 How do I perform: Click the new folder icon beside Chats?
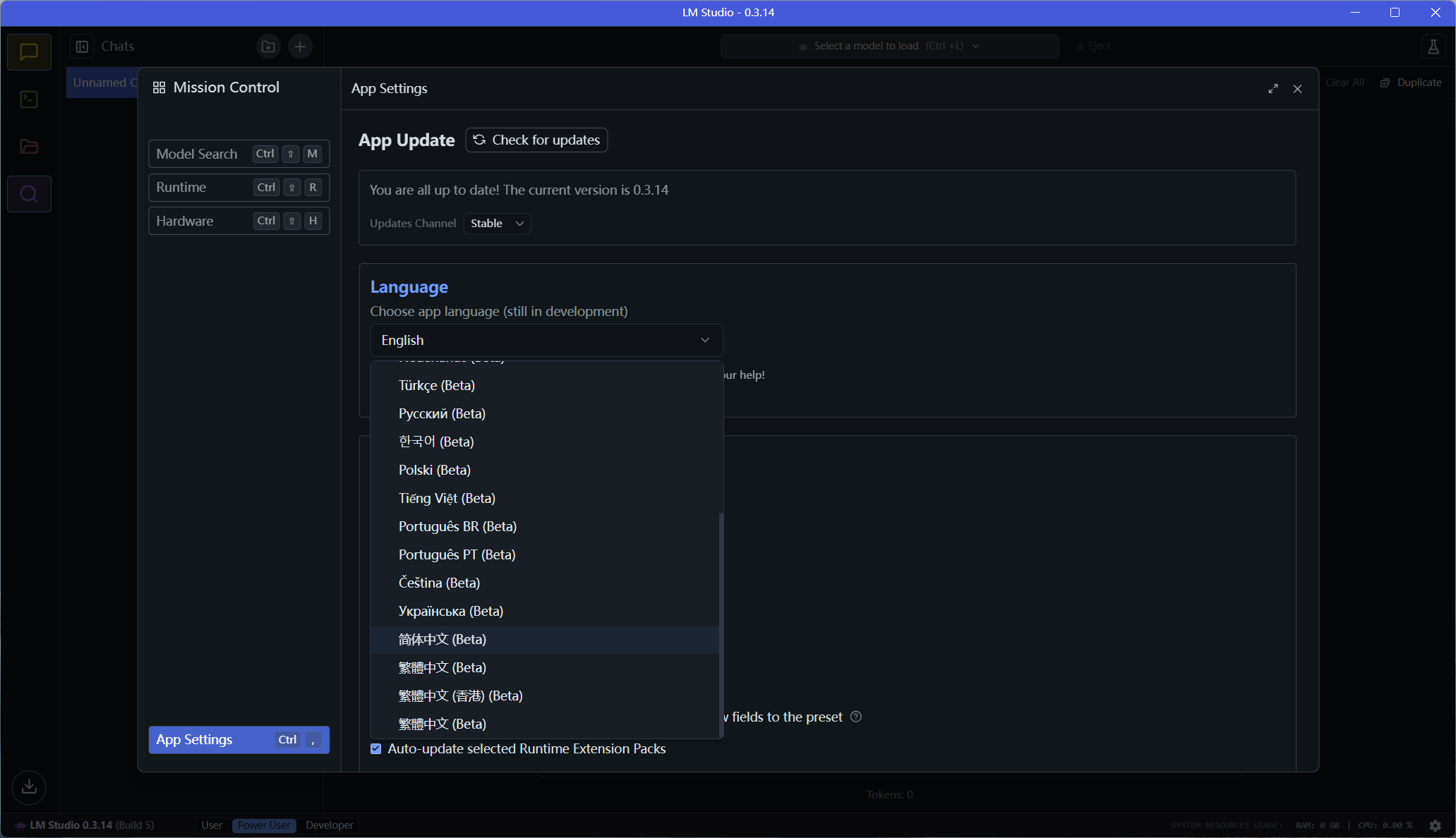pyautogui.click(x=268, y=47)
